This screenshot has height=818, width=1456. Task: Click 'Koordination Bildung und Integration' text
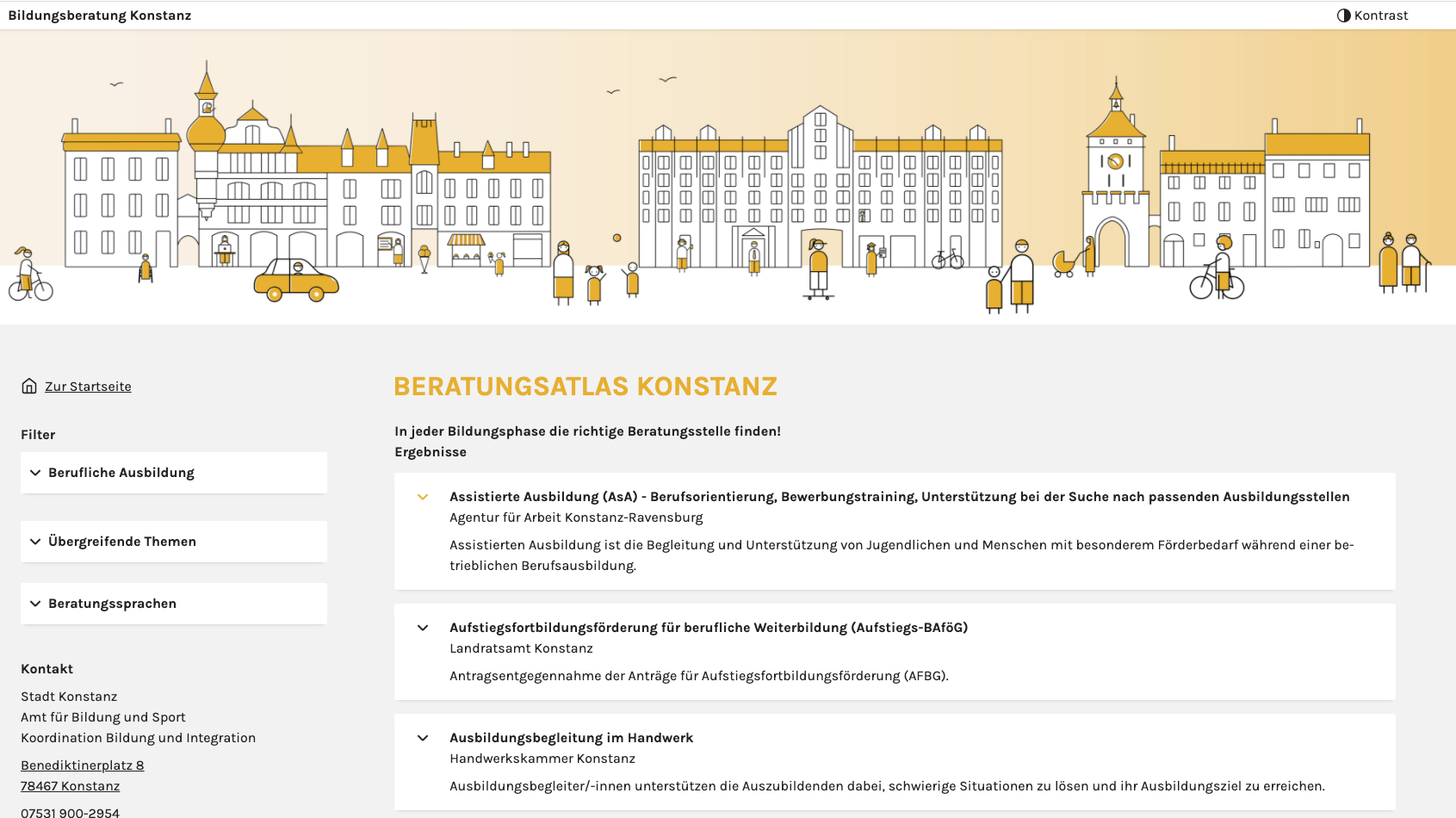139,738
